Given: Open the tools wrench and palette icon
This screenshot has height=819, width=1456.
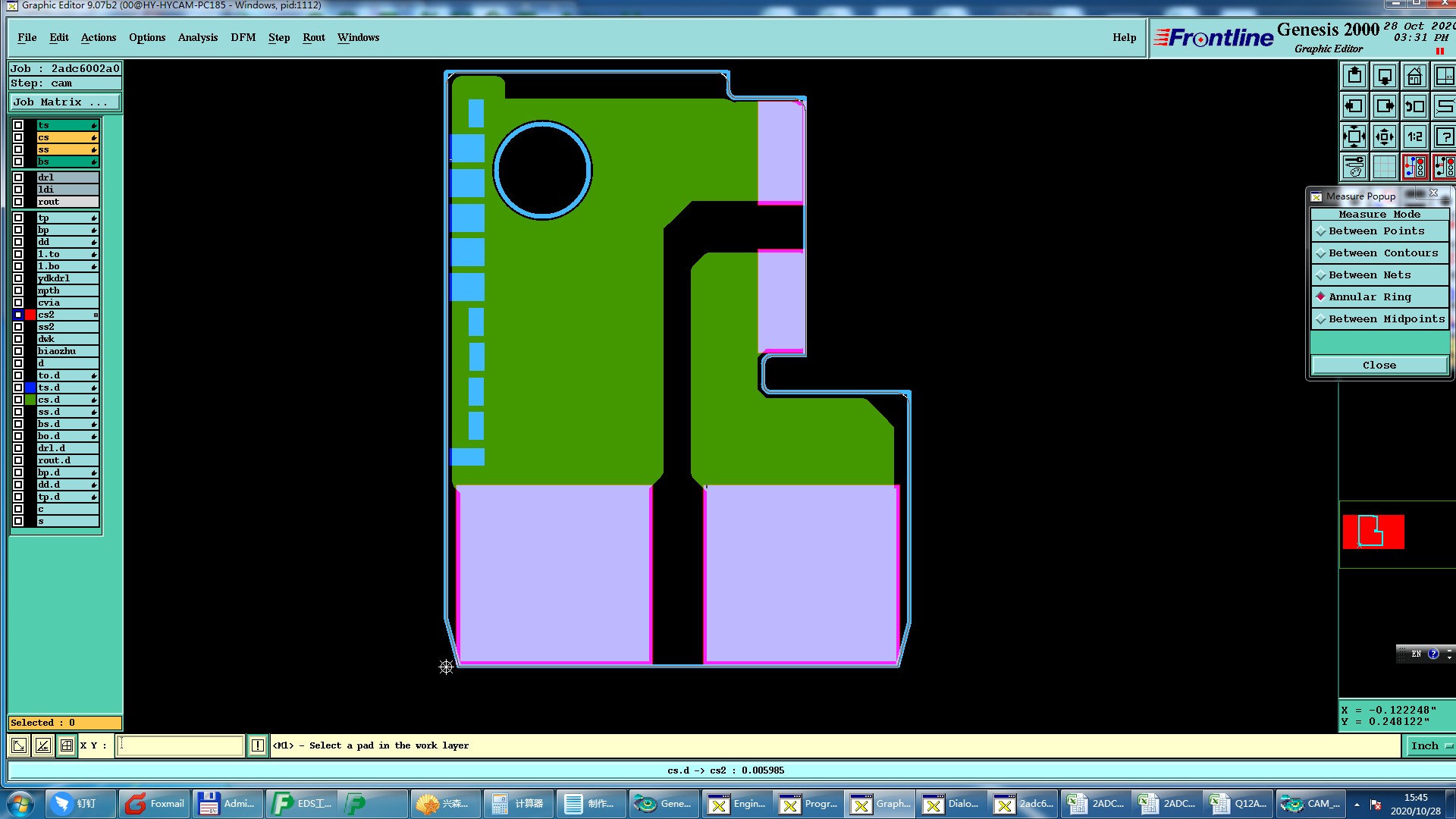Looking at the screenshot, I should 1354,167.
